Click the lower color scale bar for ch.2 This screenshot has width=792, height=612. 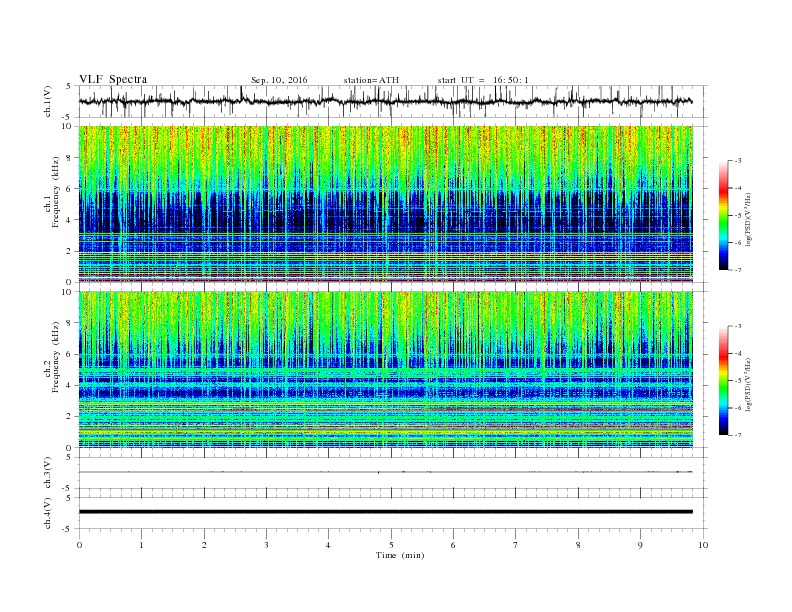(723, 380)
